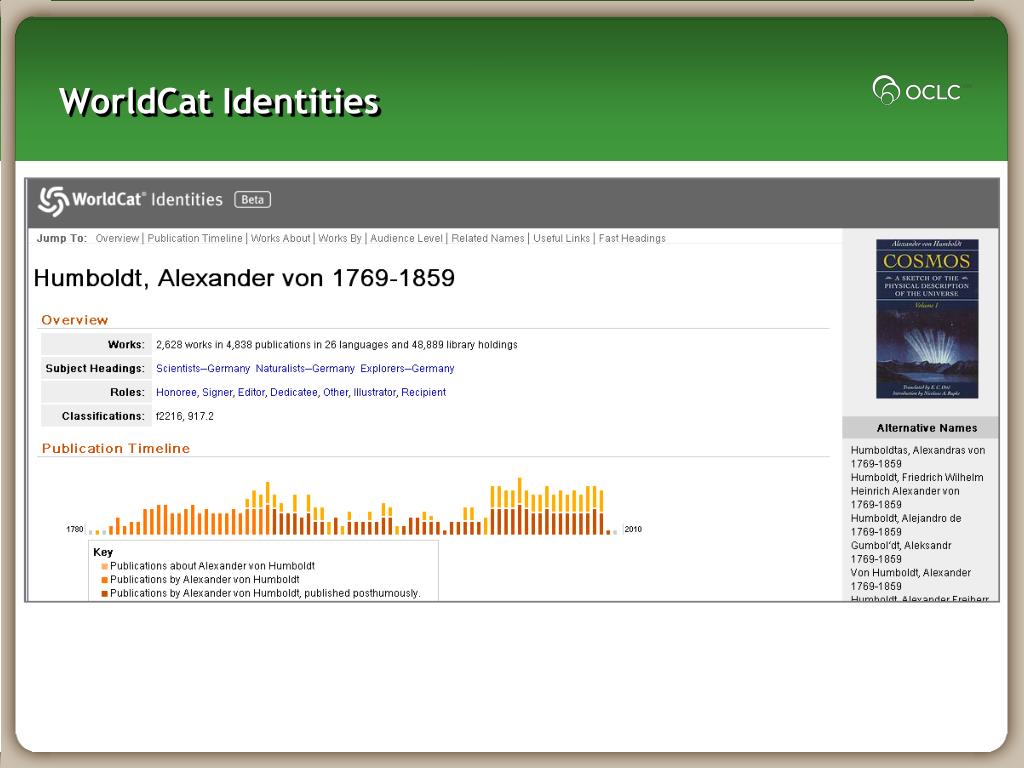The width and height of the screenshot is (1024, 768).
Task: Click the WorldCat Identities swirl logo
Action: [x=53, y=200]
